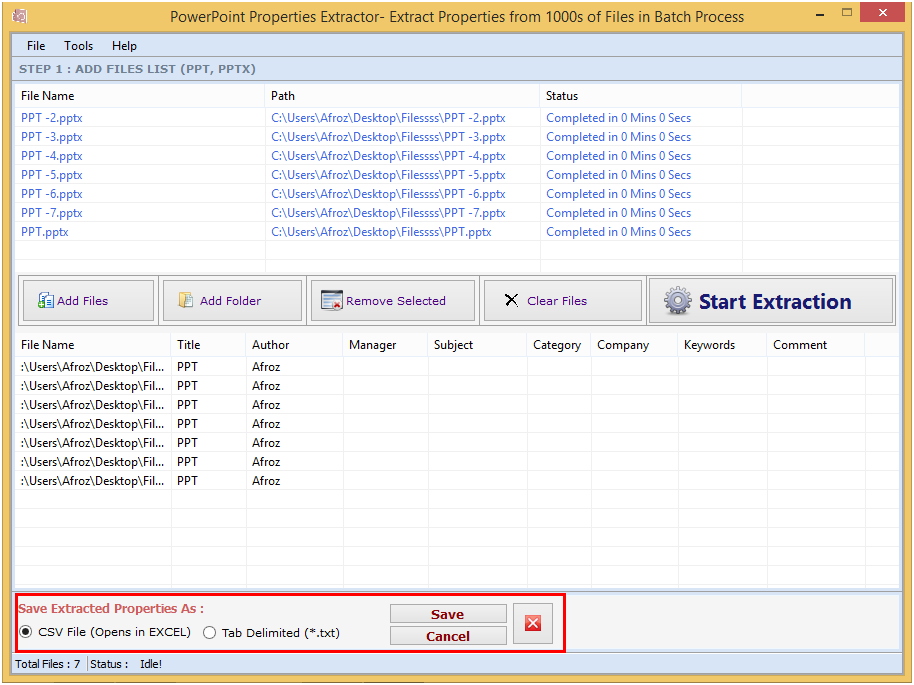Viewport: 914px width, 685px height.
Task: Click the Manager column header
Action: [x=385, y=345]
